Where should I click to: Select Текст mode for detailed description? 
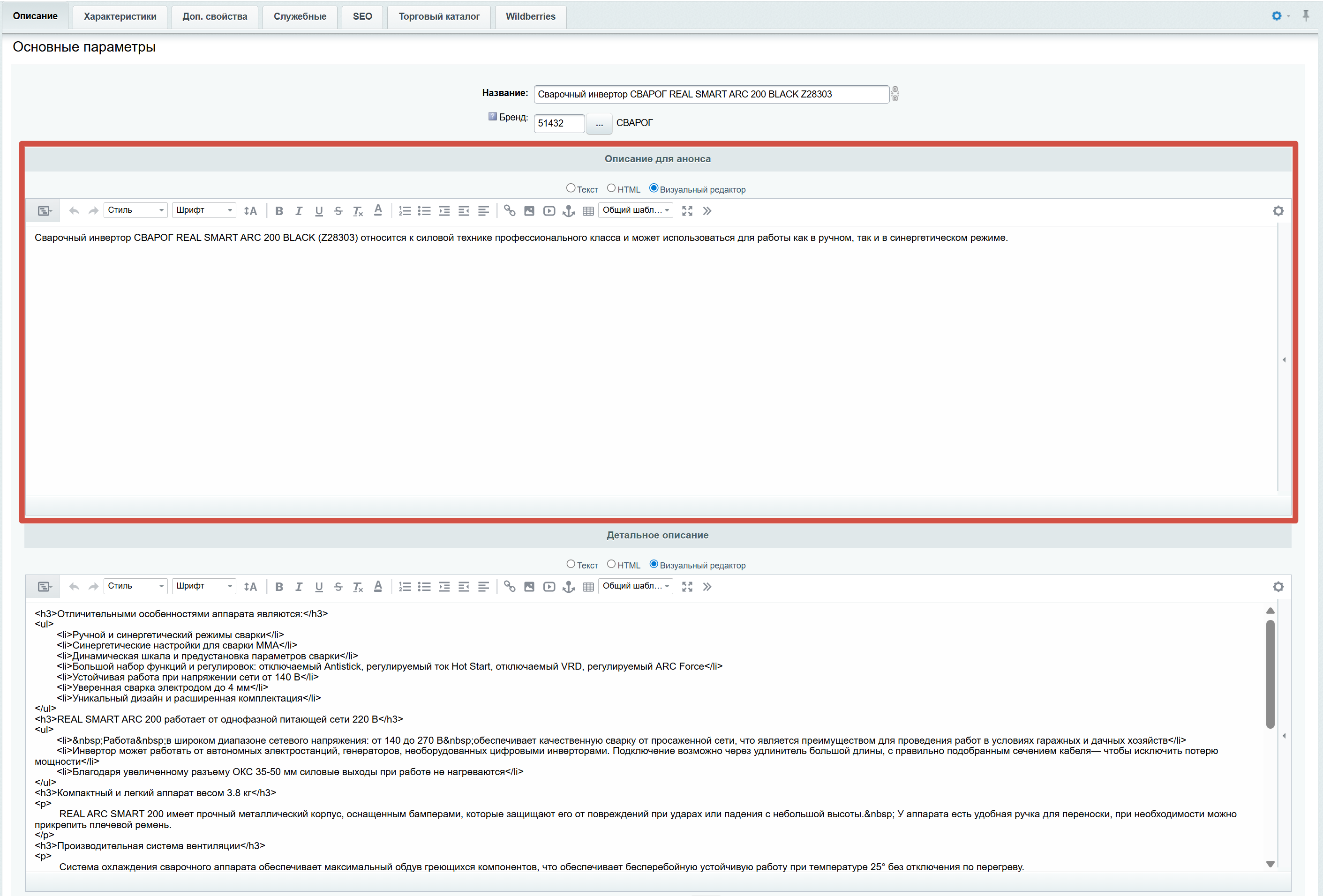click(x=571, y=564)
